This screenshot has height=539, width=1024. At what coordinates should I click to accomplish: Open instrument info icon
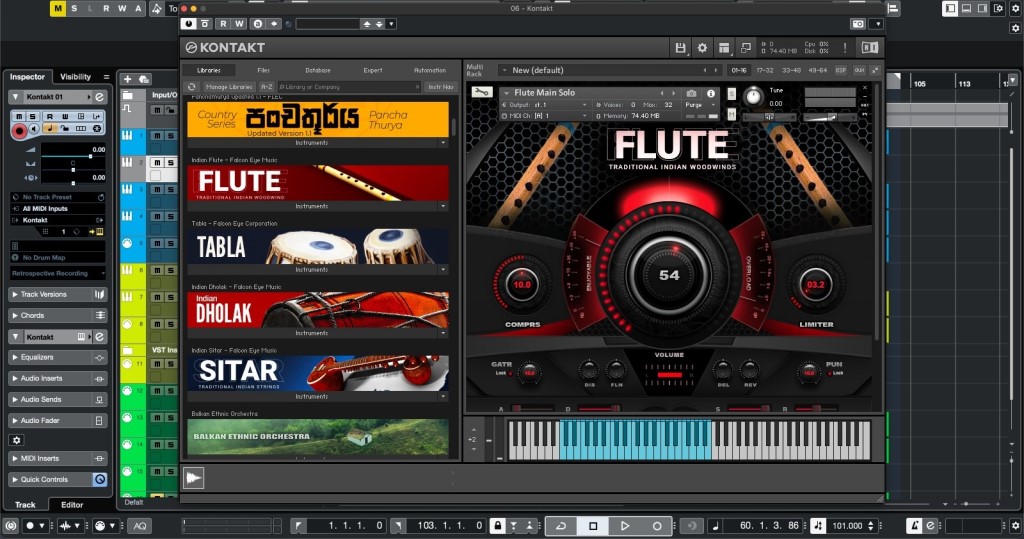pyautogui.click(x=711, y=93)
